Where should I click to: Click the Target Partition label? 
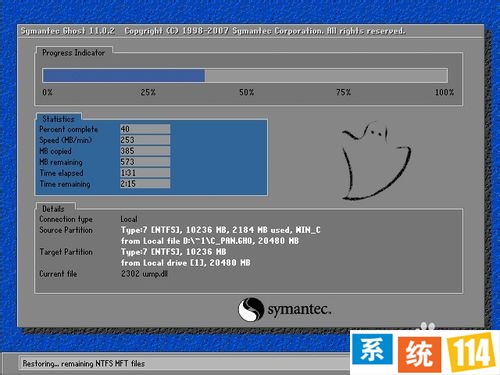(x=66, y=252)
